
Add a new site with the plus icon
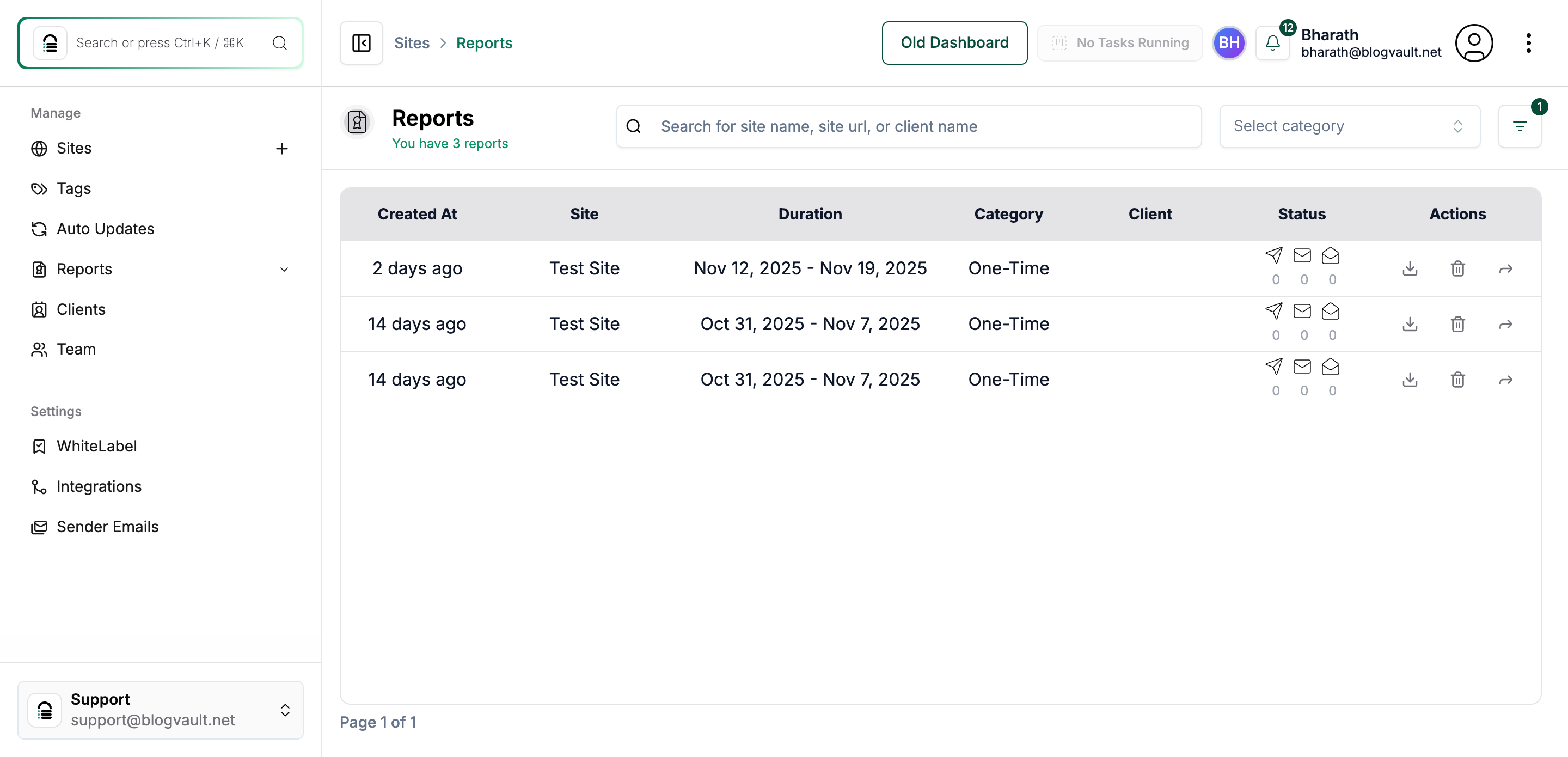click(x=282, y=149)
